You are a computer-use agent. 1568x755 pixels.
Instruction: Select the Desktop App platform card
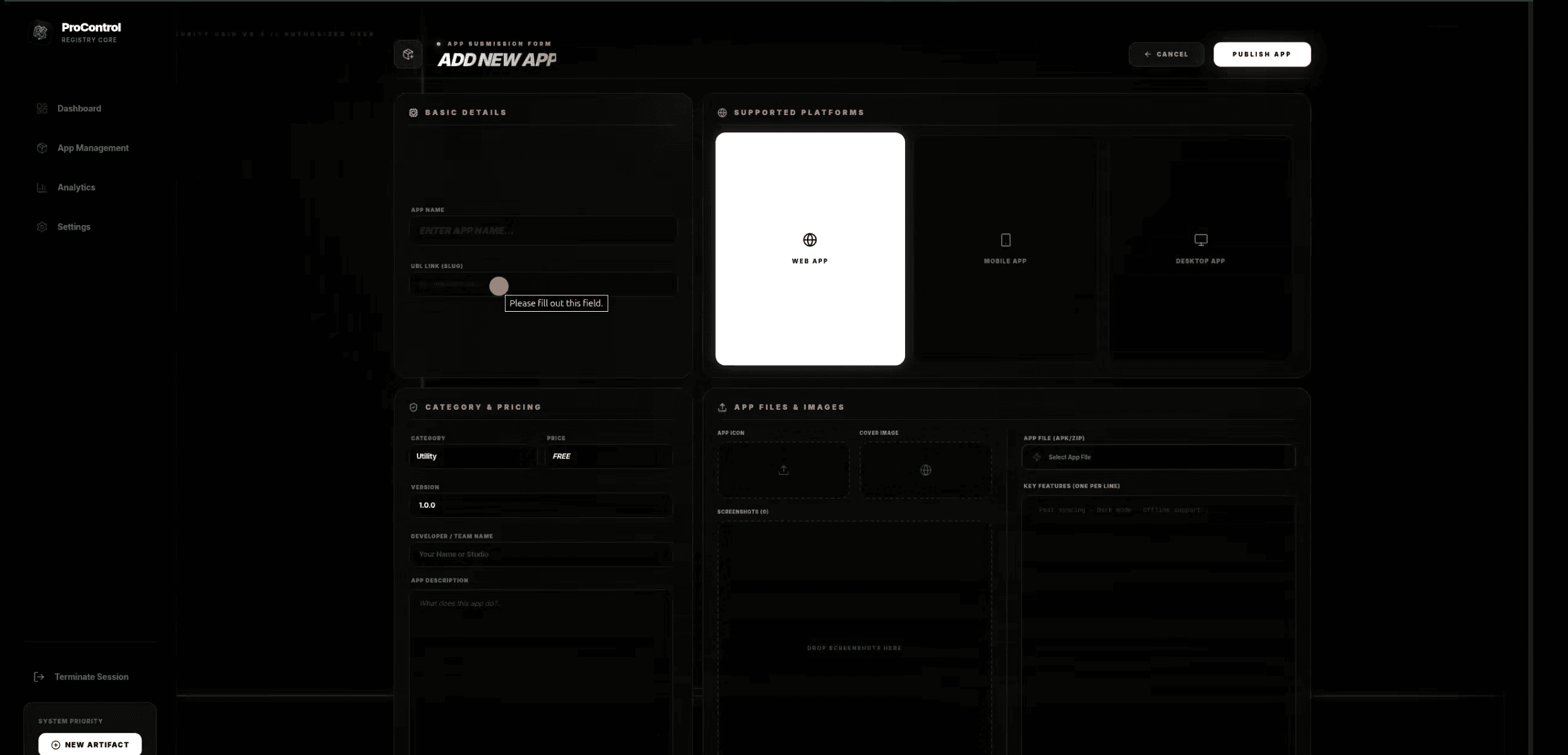(1200, 249)
